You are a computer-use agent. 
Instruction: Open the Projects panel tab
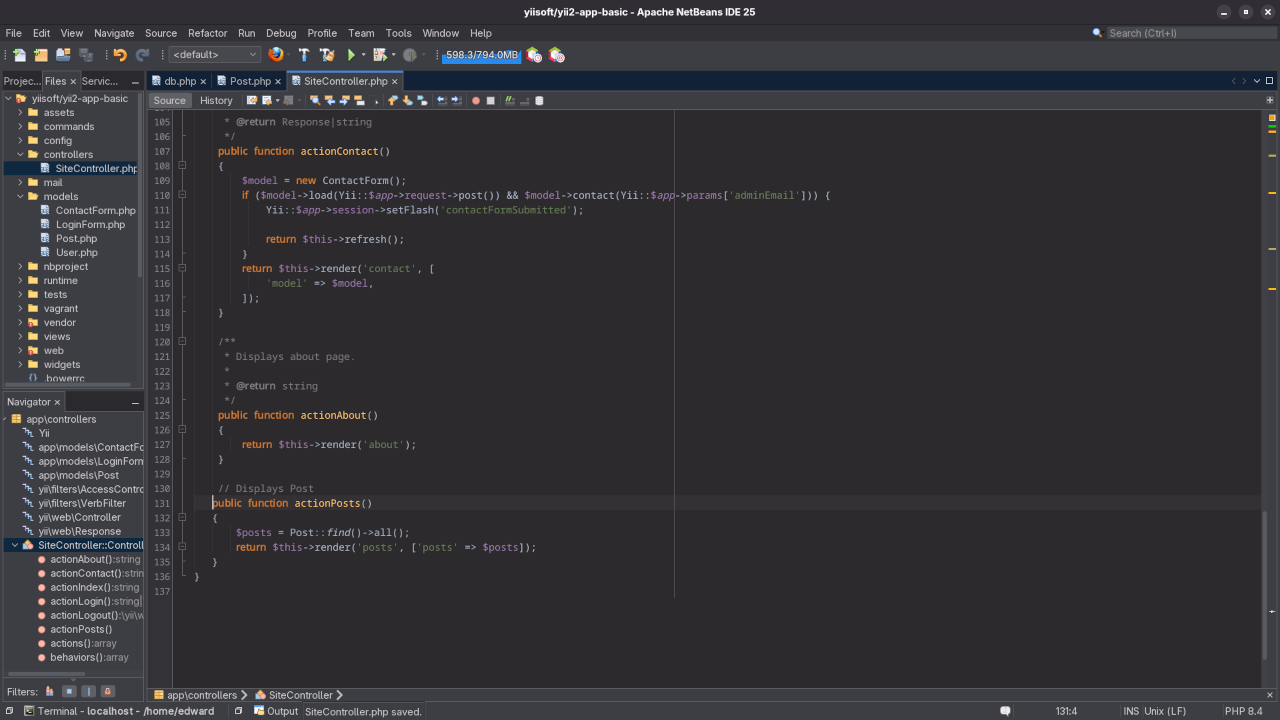pyautogui.click(x=22, y=81)
